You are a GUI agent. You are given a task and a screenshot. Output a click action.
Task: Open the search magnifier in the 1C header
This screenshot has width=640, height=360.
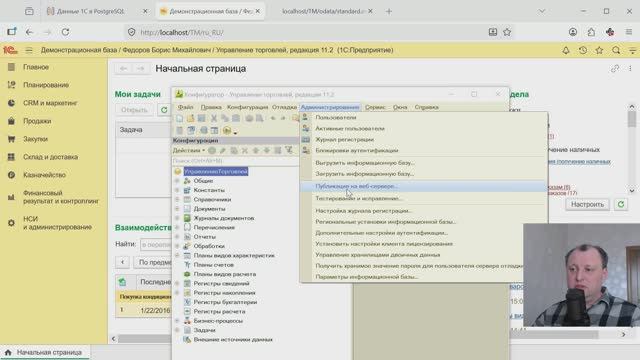coord(616,50)
